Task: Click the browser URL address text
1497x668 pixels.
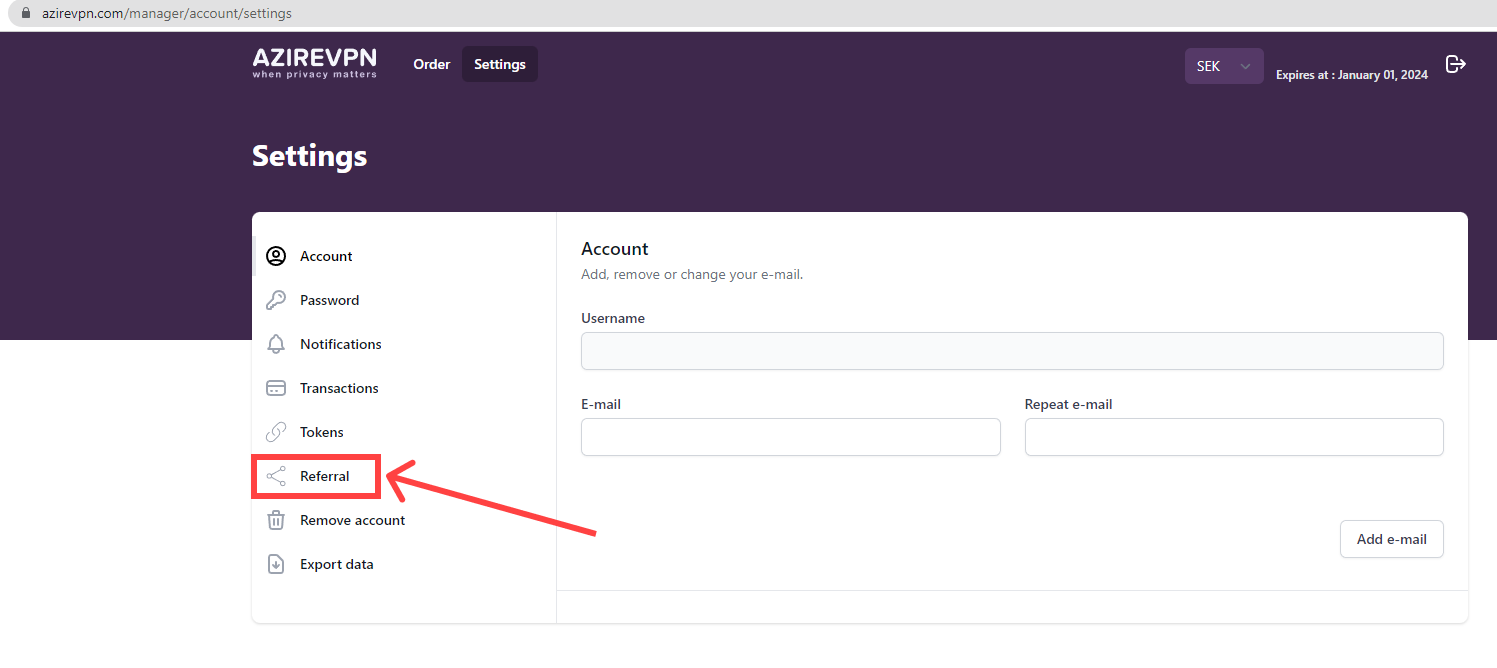Action: point(167,14)
